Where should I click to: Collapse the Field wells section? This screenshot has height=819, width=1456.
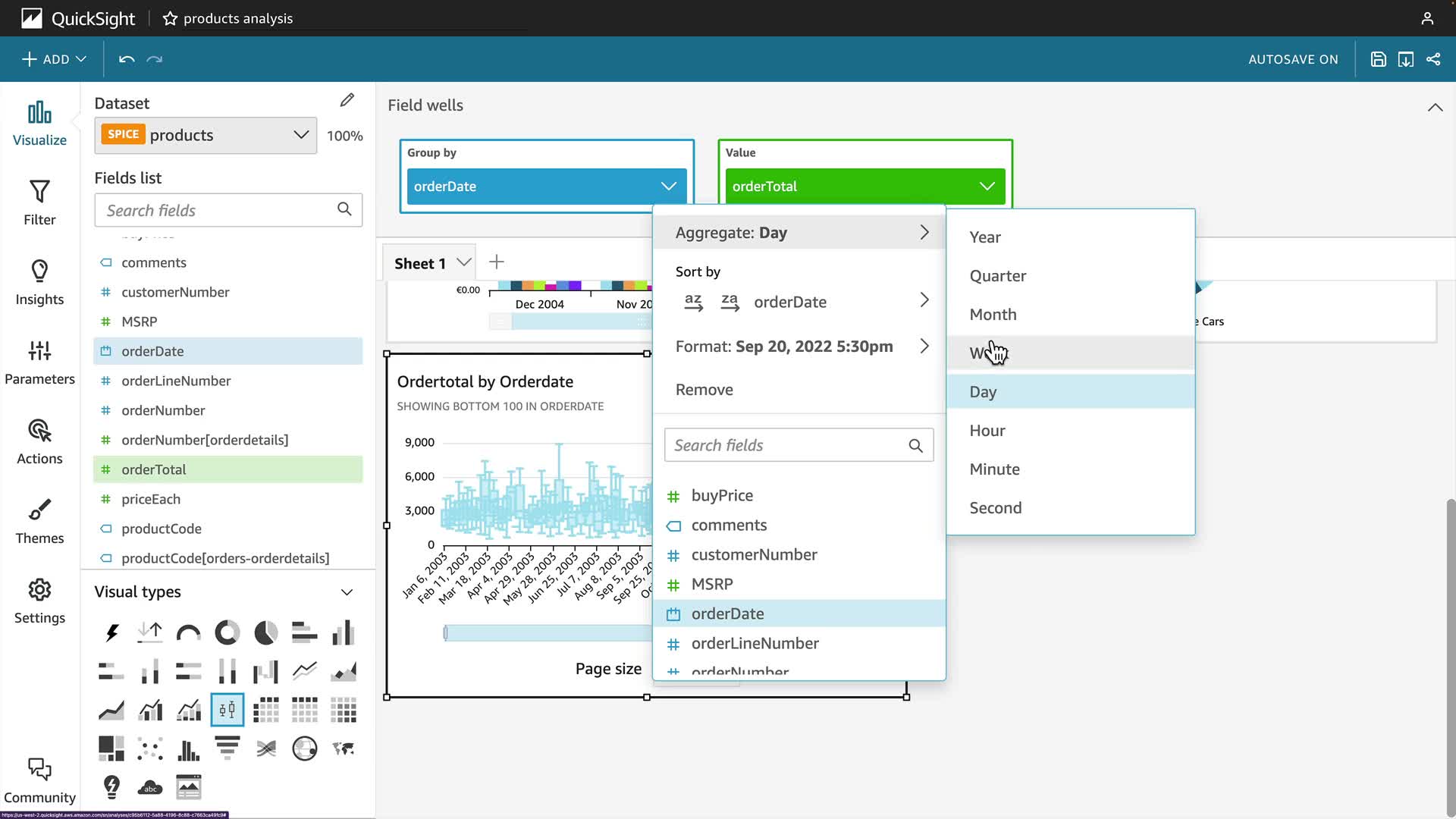1435,107
